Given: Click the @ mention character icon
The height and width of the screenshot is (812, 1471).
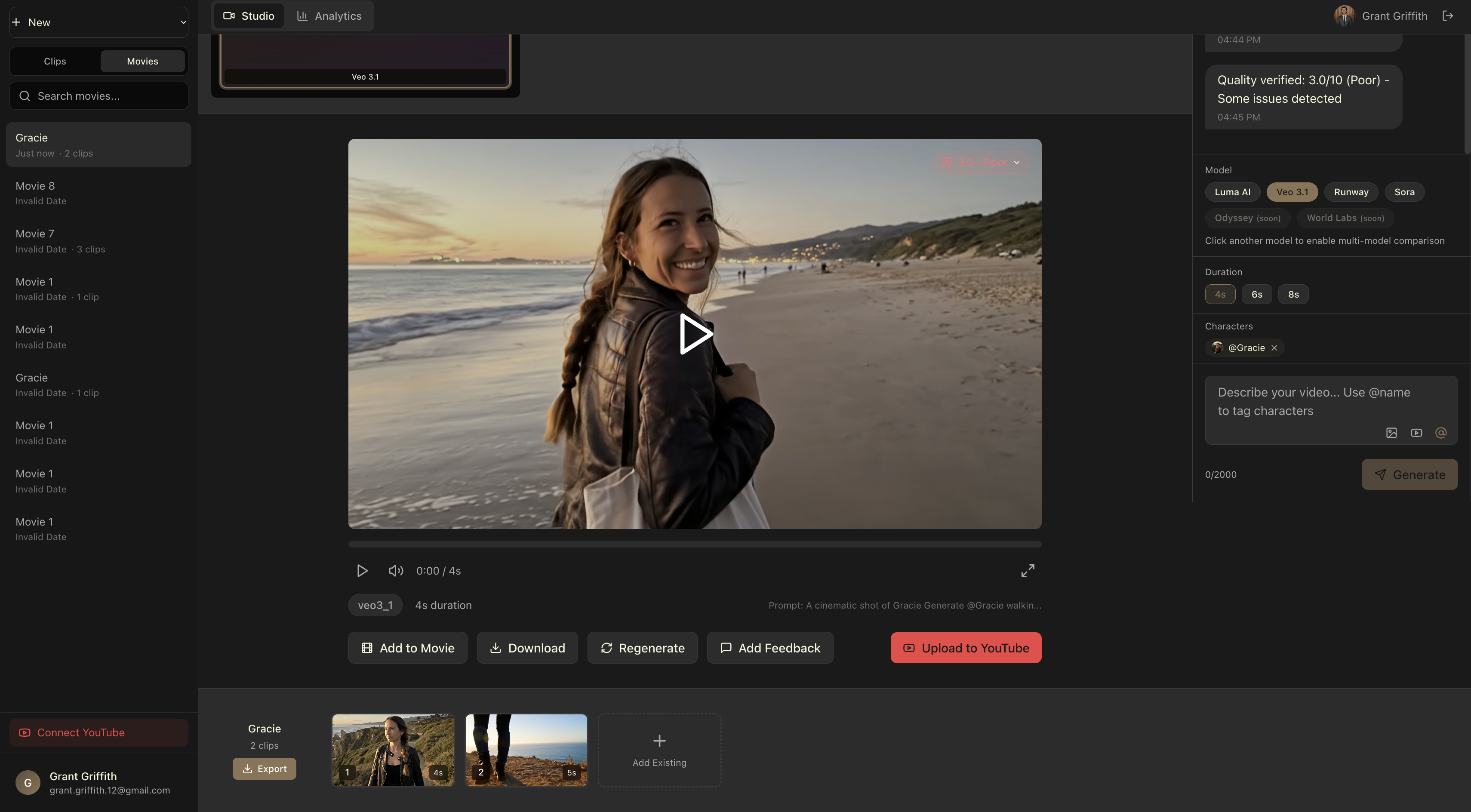Looking at the screenshot, I should (x=1441, y=433).
